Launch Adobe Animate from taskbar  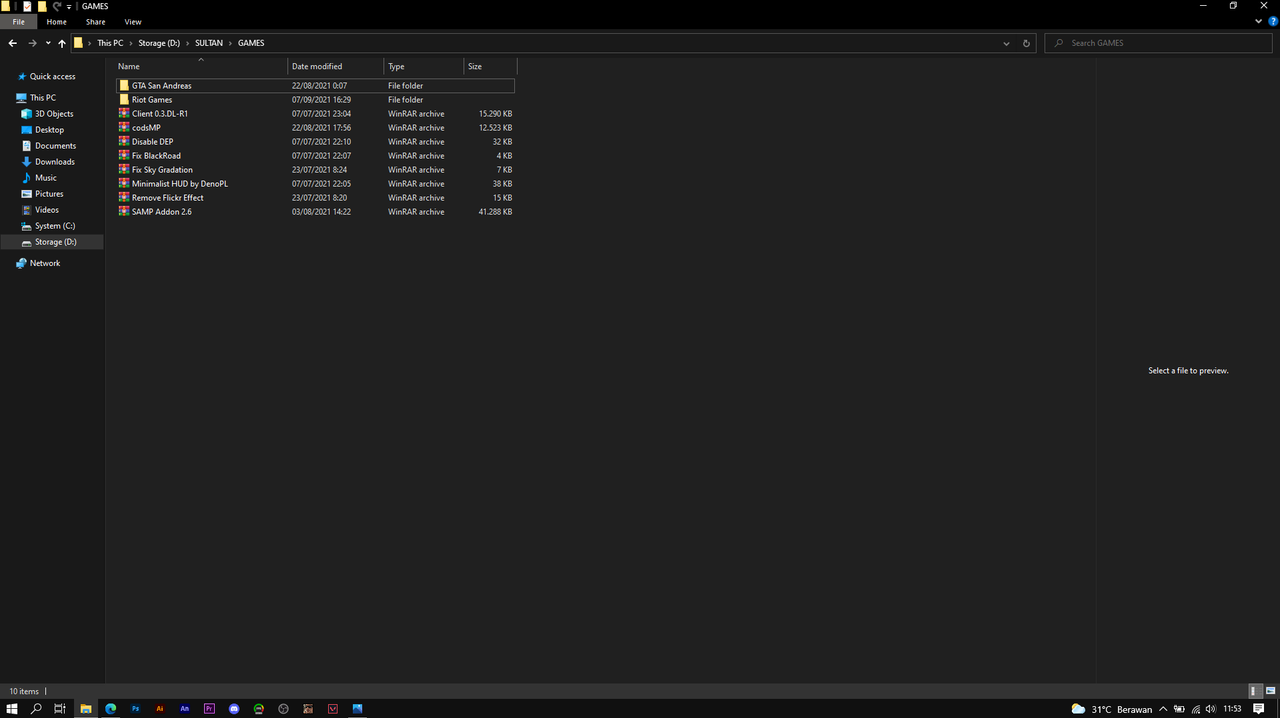click(x=185, y=709)
